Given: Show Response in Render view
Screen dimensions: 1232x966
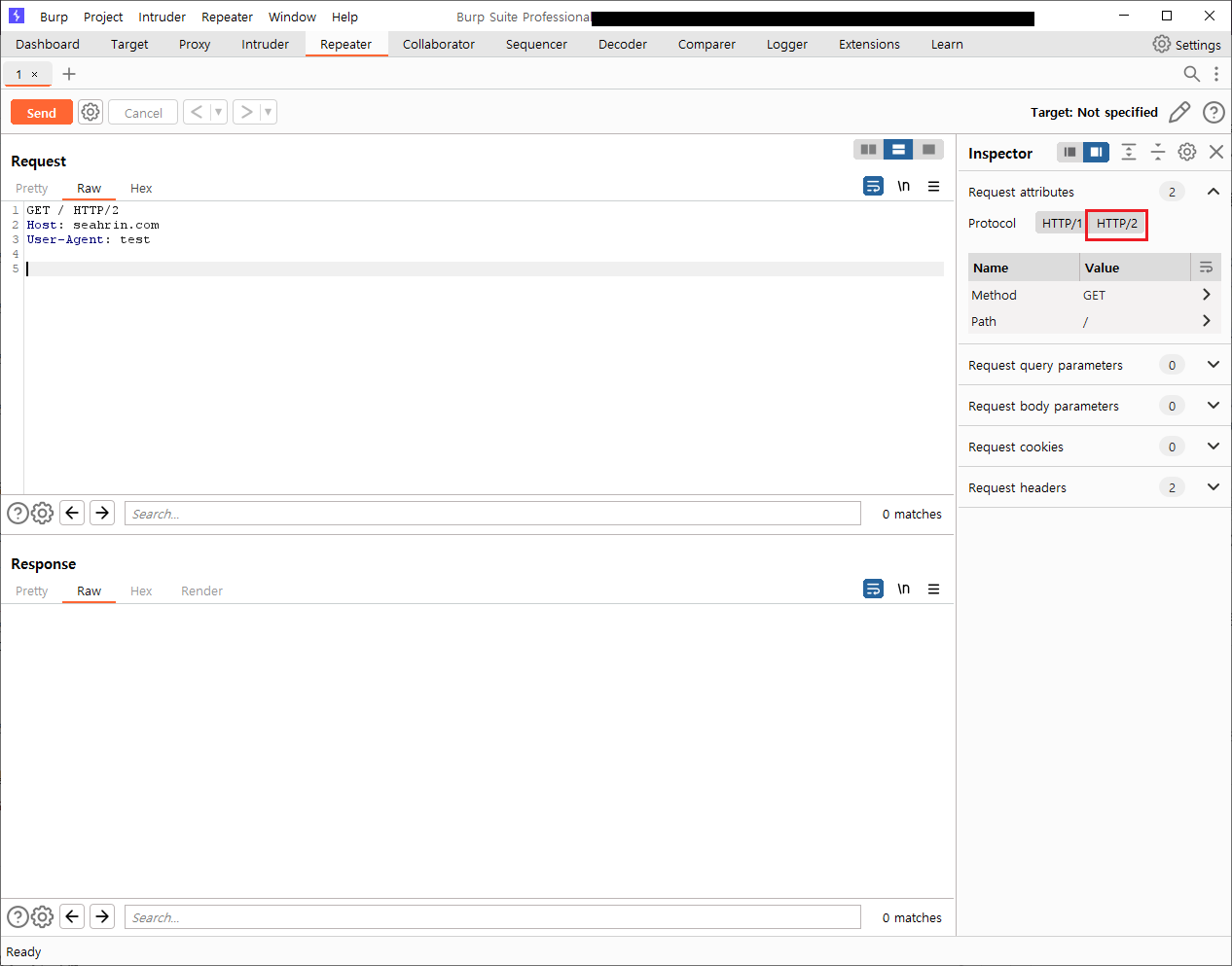Looking at the screenshot, I should pyautogui.click(x=201, y=590).
